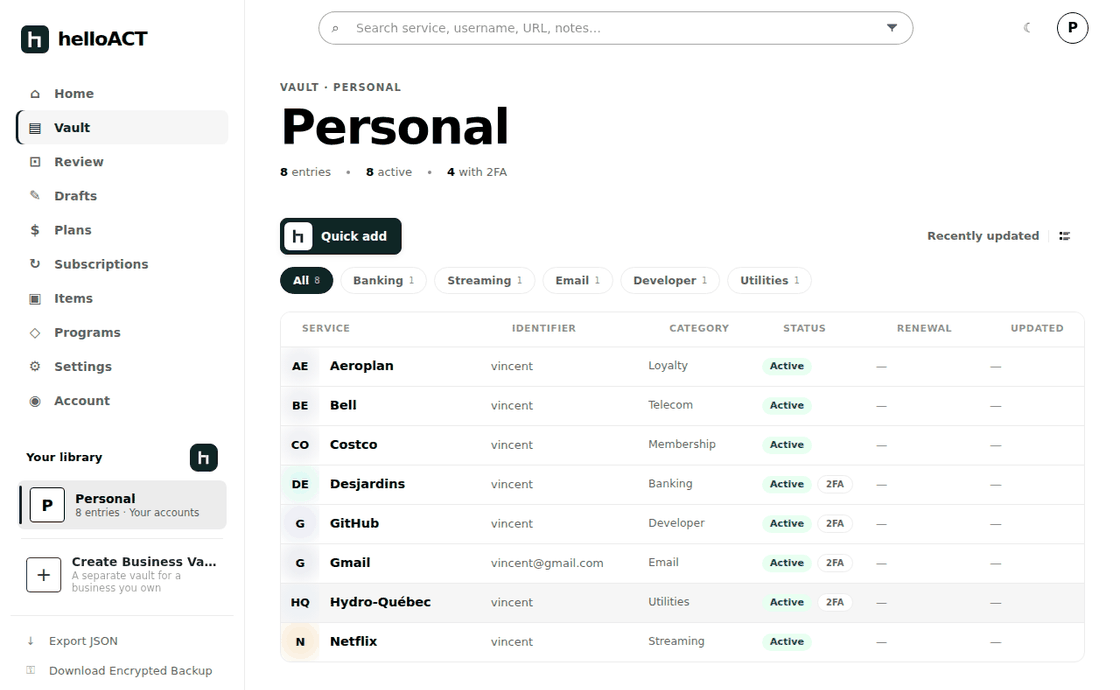Click the search magnifier icon
The width and height of the screenshot is (1120, 690).
tap(335, 29)
